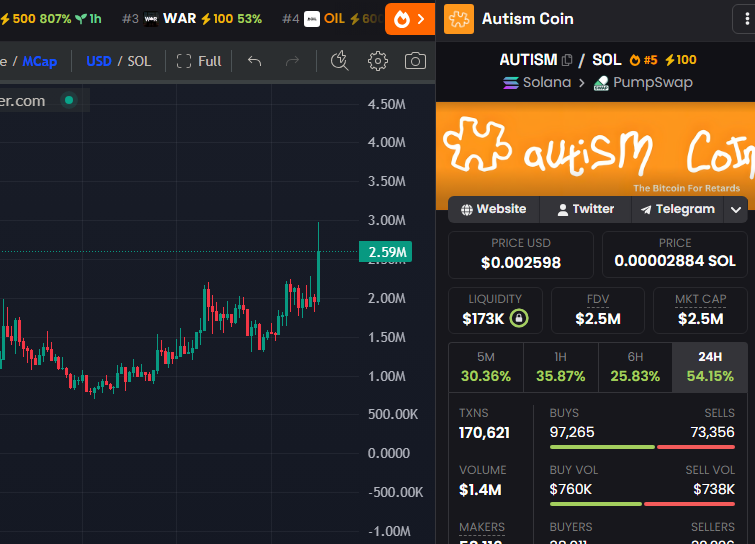Screen dimensions: 755x544
Task: Click the LIQUIDITY $173K value
Action: (483, 319)
